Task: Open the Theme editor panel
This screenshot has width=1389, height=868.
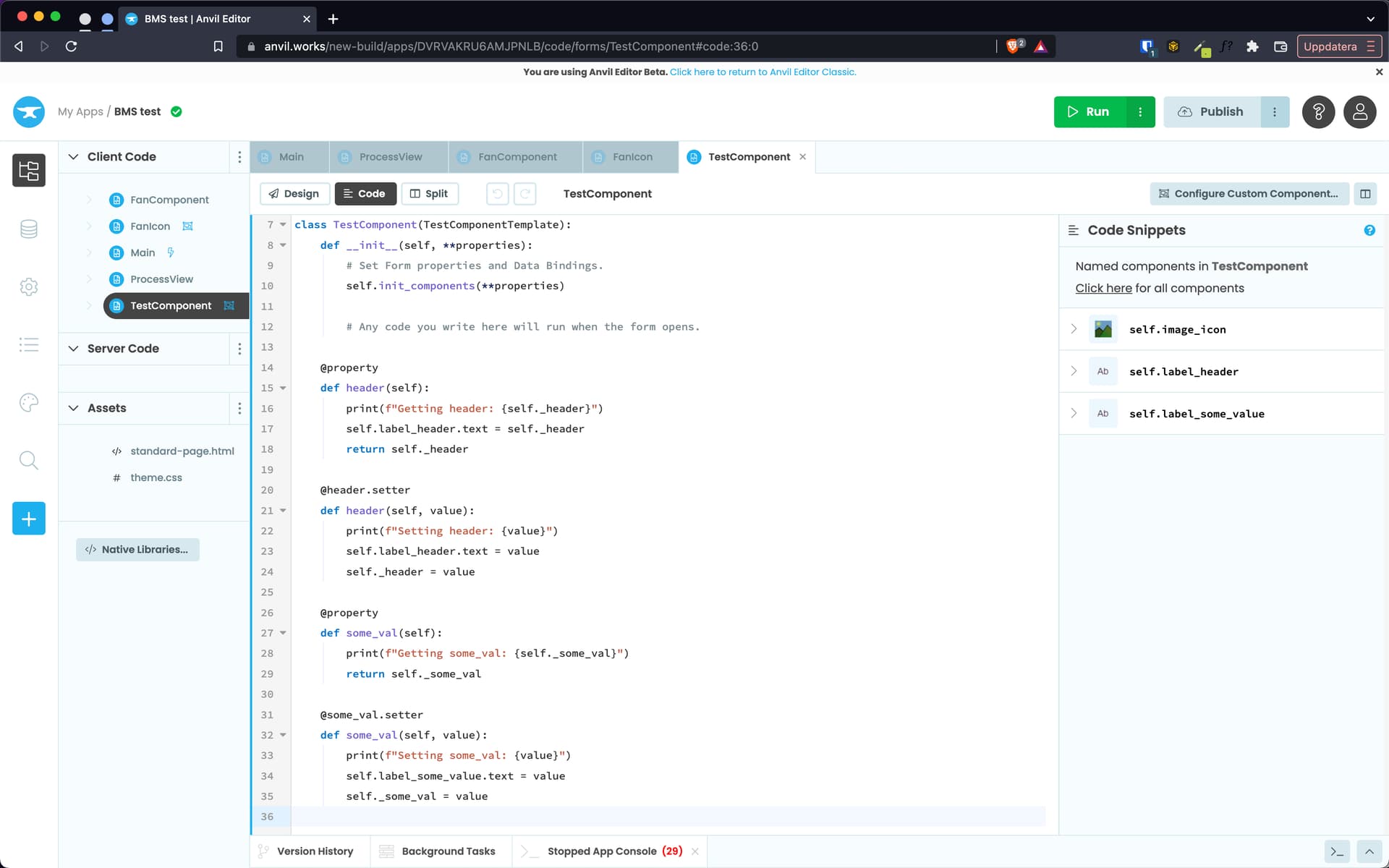Action: (x=29, y=402)
